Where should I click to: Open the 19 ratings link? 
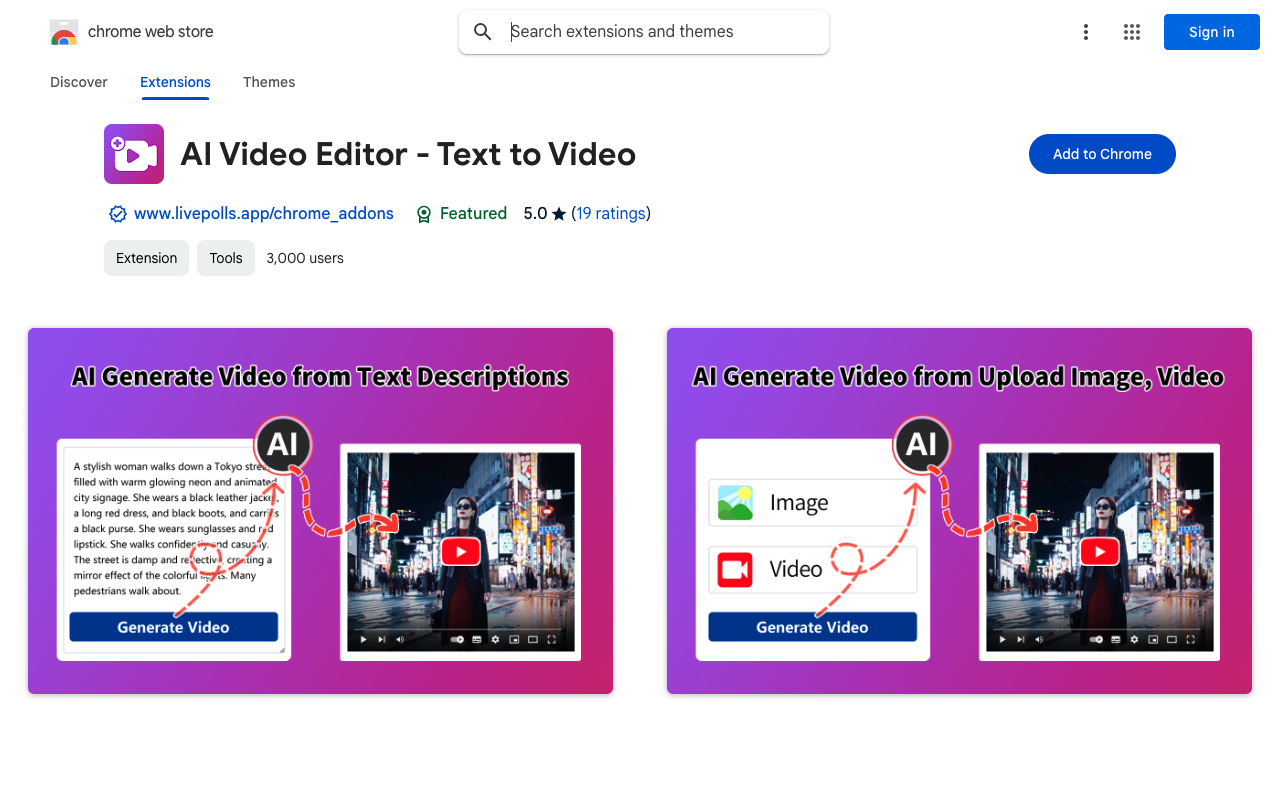coord(610,213)
